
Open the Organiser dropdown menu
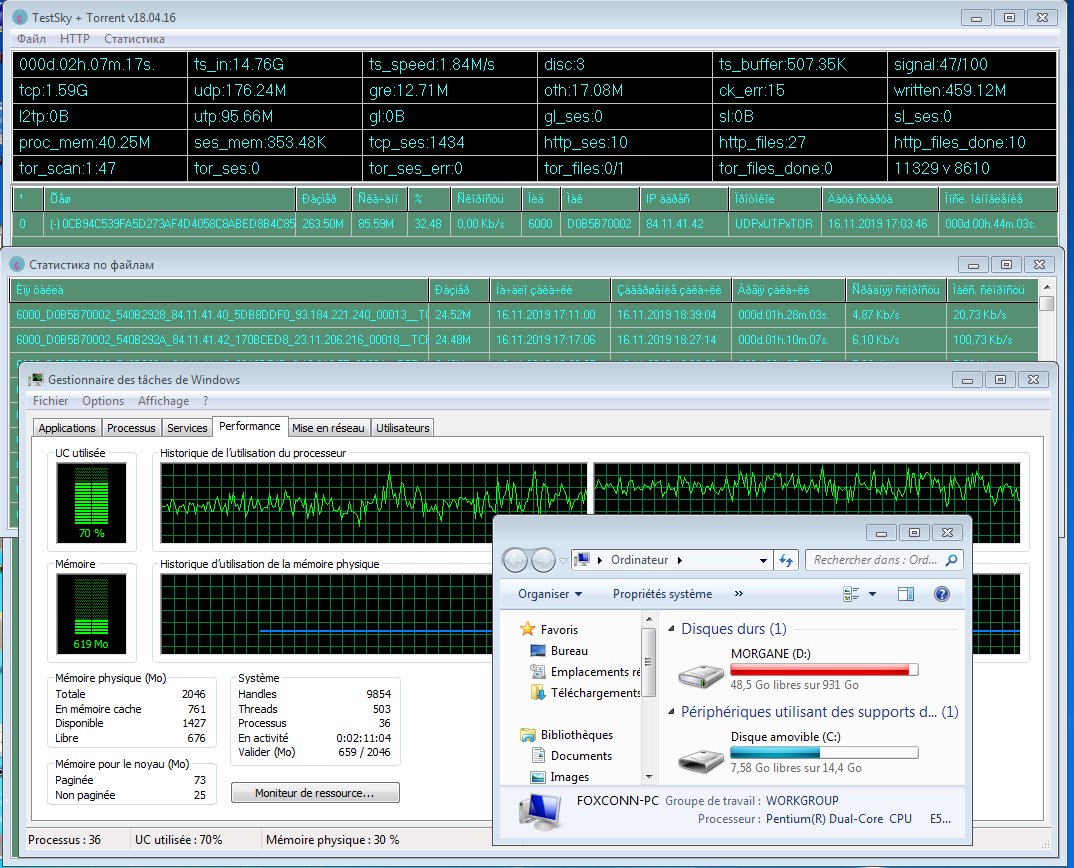coord(550,594)
